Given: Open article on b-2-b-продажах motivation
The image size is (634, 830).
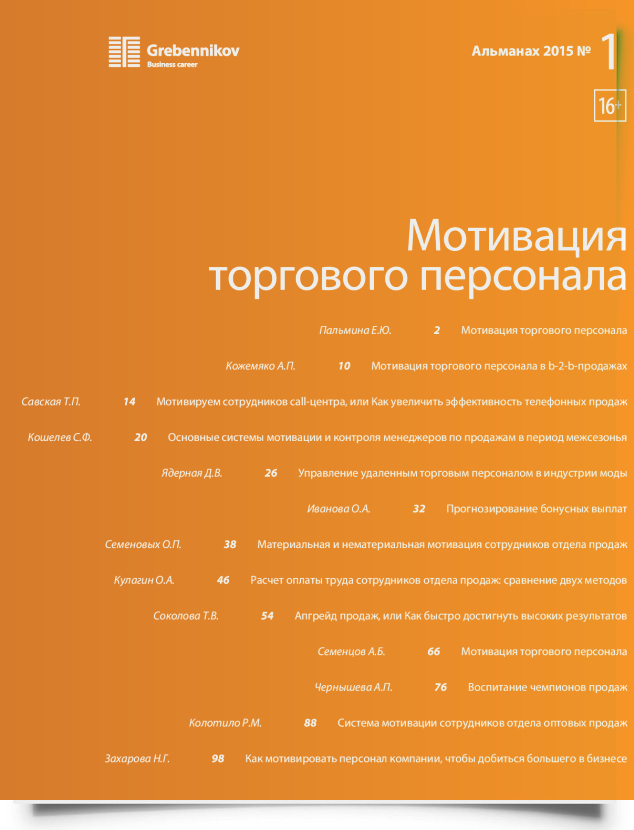Looking at the screenshot, I should click(499, 366).
